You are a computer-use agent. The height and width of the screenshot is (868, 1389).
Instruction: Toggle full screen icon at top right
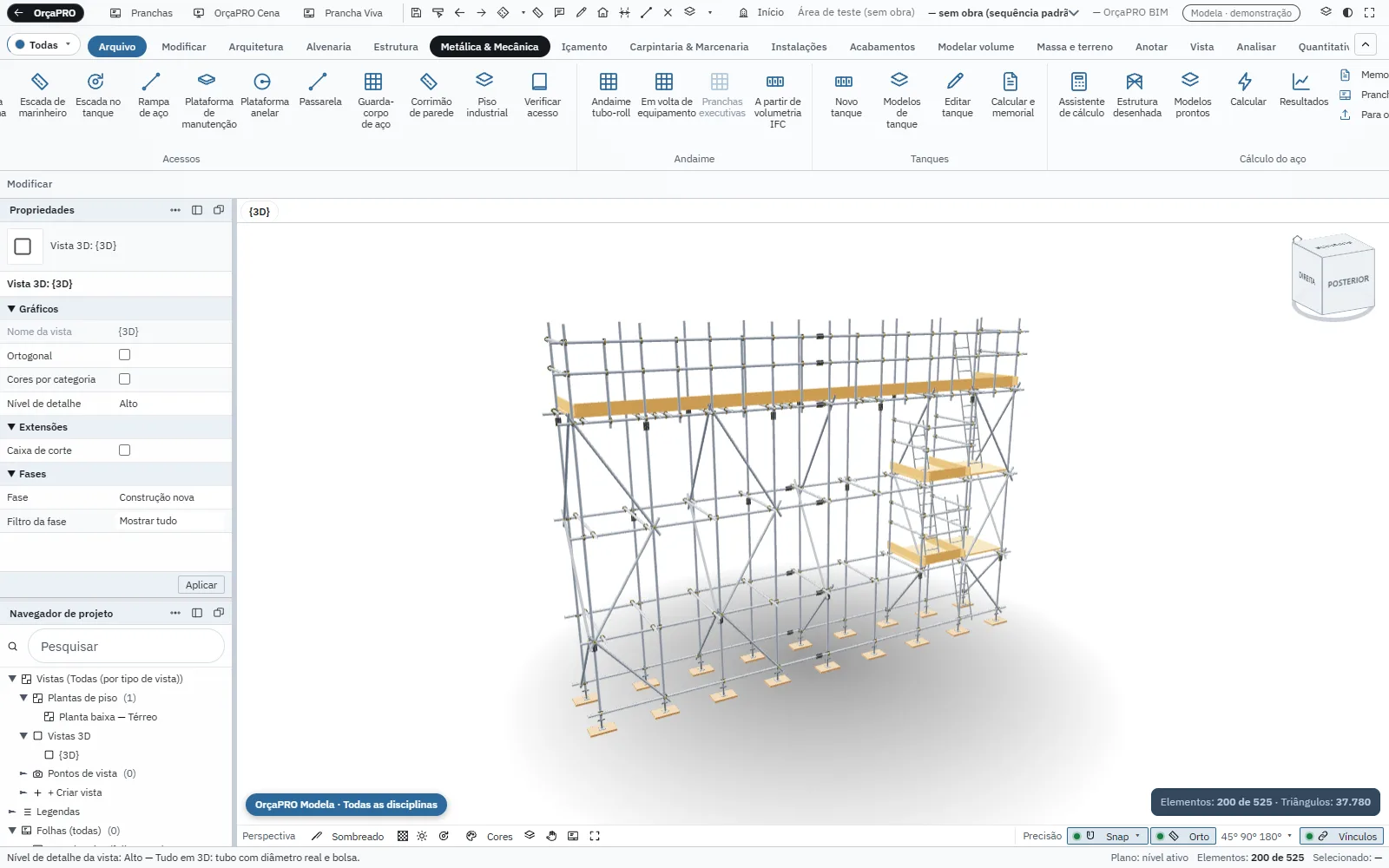(x=1369, y=13)
